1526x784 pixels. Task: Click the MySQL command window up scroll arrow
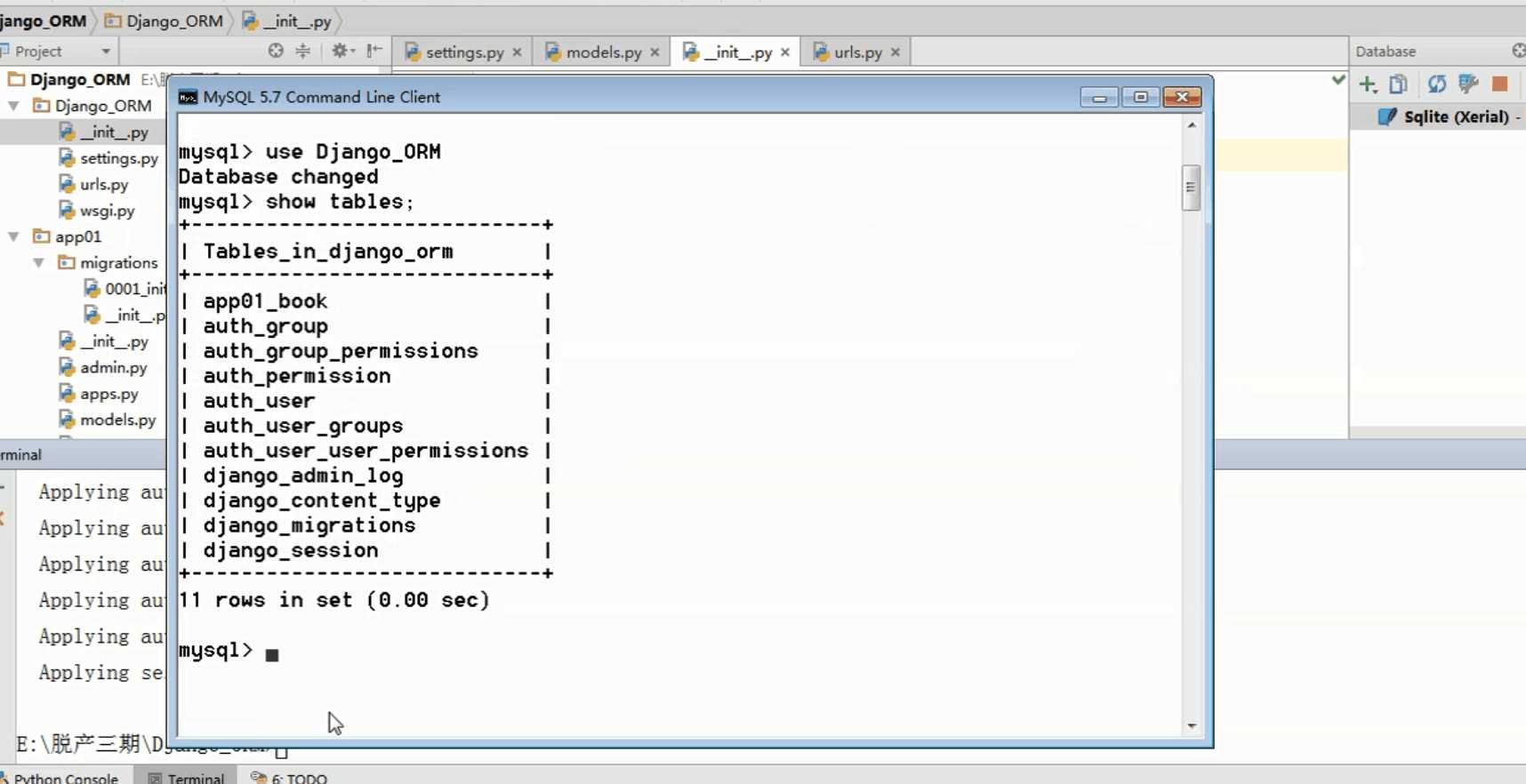point(1192,125)
